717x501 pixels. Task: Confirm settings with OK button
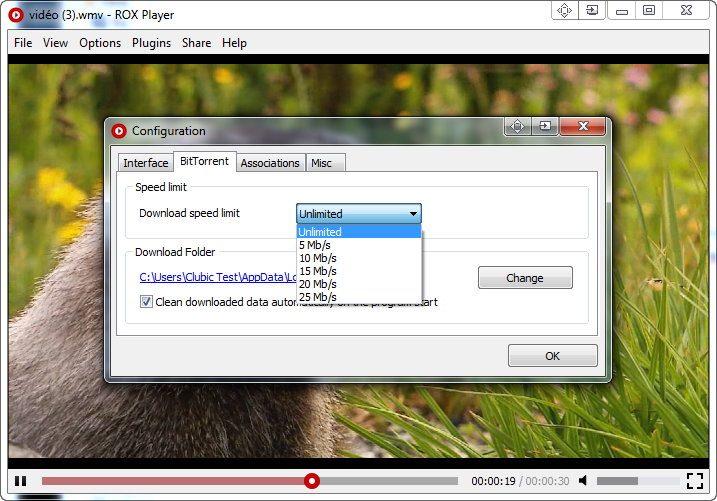pos(552,356)
